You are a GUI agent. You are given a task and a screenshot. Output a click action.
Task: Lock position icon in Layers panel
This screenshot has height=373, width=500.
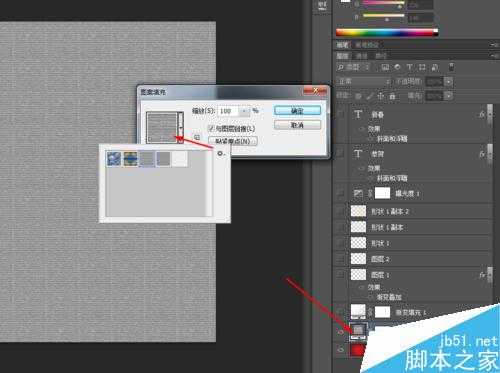click(381, 96)
